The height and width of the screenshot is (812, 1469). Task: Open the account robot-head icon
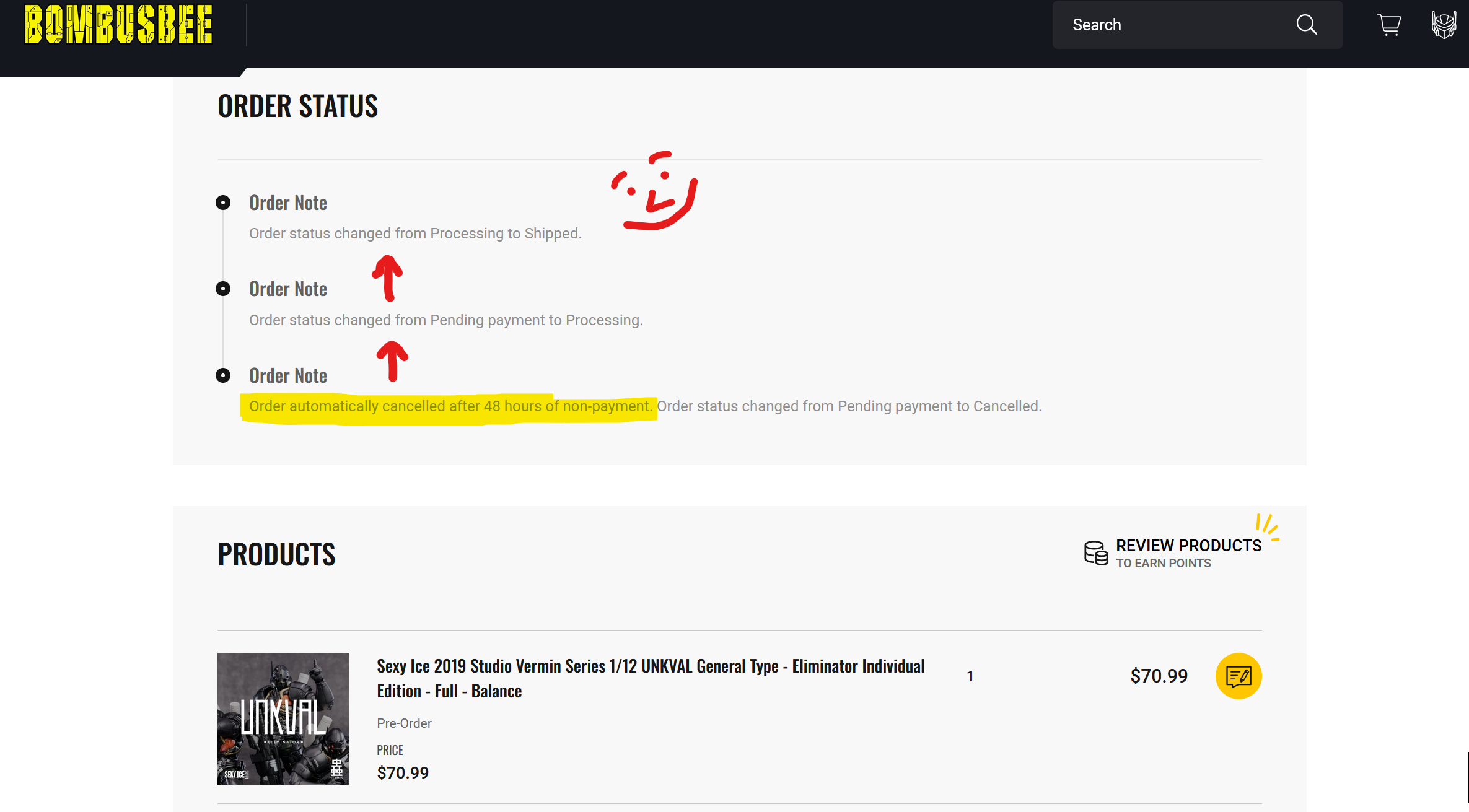tap(1444, 25)
